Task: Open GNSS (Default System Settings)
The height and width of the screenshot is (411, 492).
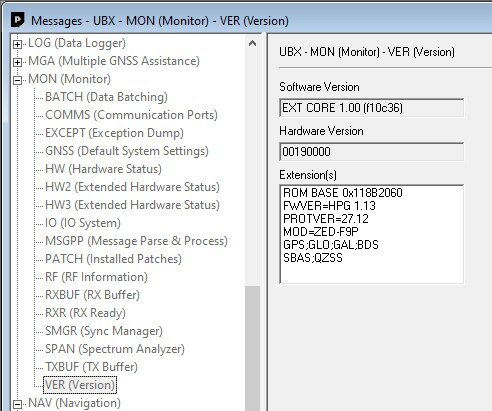Action: coord(127,151)
